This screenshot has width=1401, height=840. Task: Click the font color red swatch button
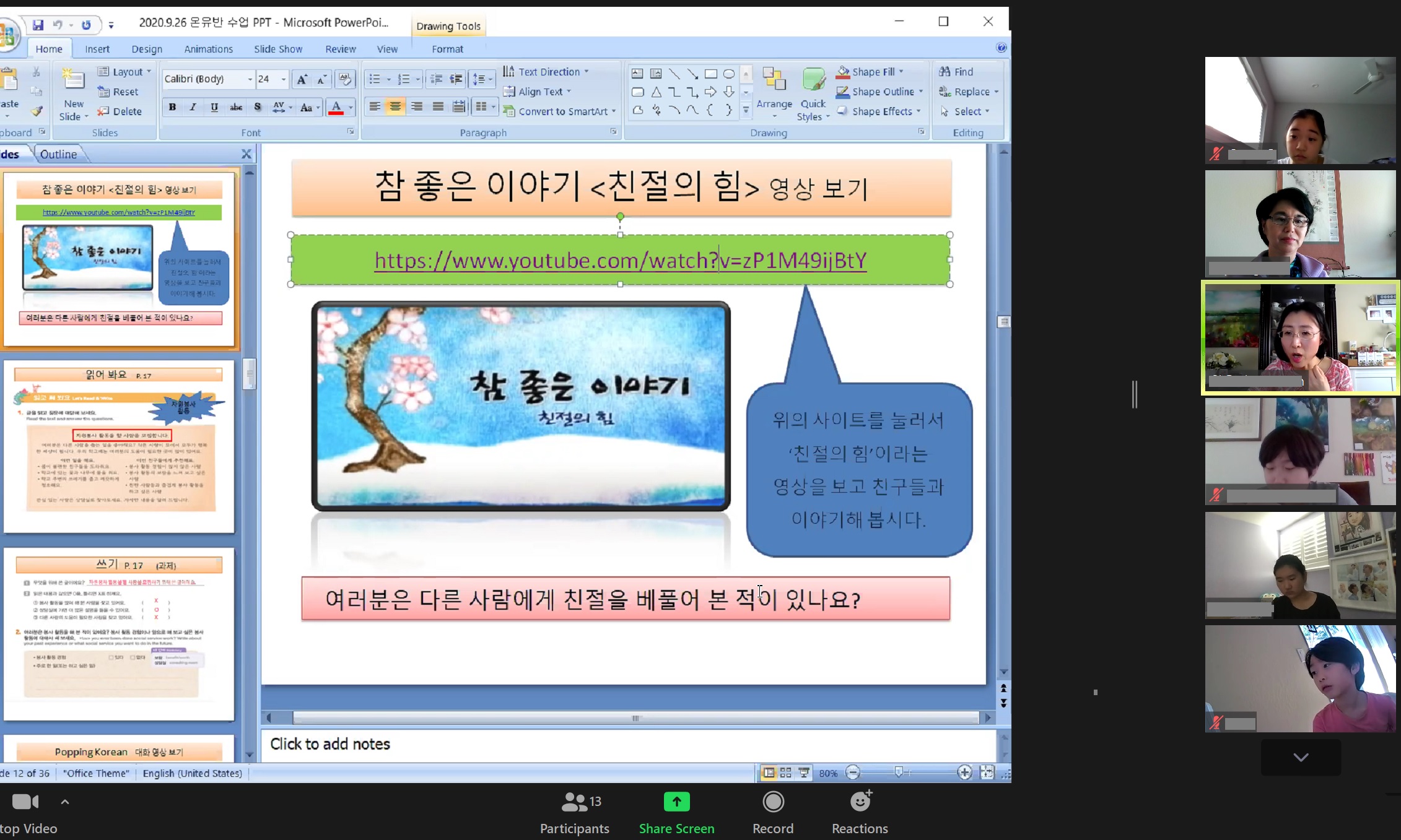click(x=336, y=108)
